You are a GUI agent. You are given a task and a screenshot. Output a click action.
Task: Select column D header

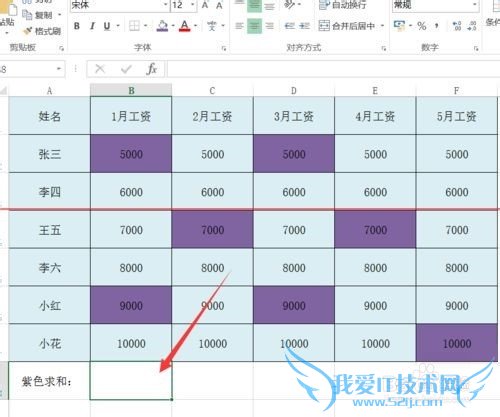294,90
